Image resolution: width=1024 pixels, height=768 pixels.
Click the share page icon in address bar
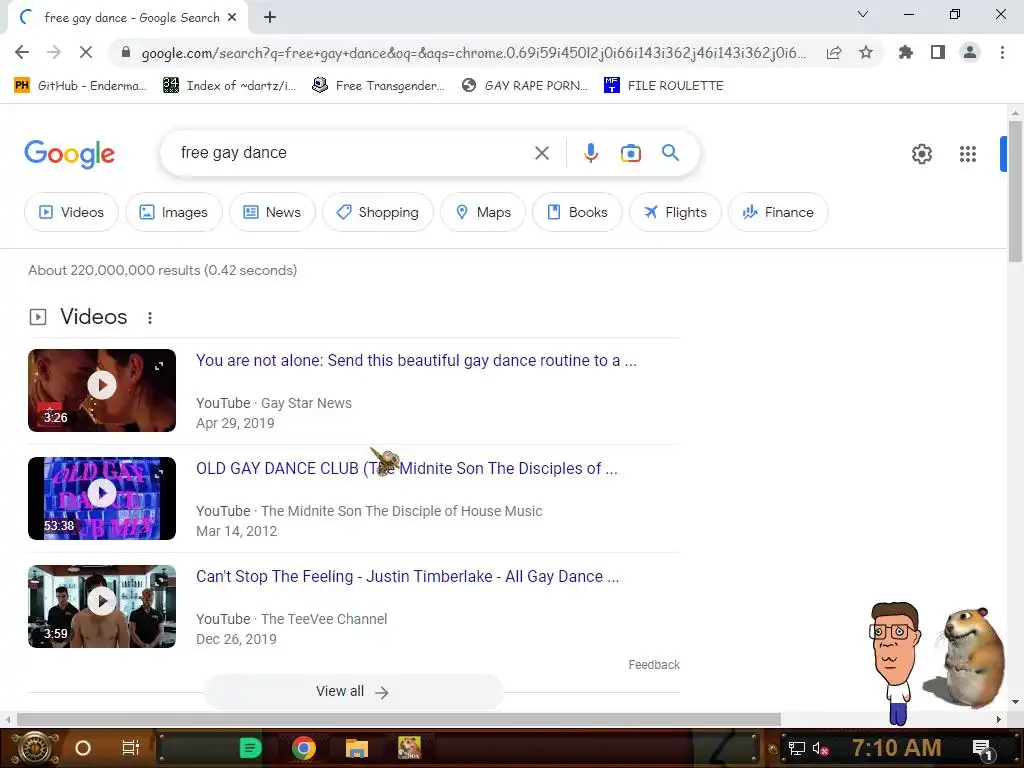click(x=834, y=53)
